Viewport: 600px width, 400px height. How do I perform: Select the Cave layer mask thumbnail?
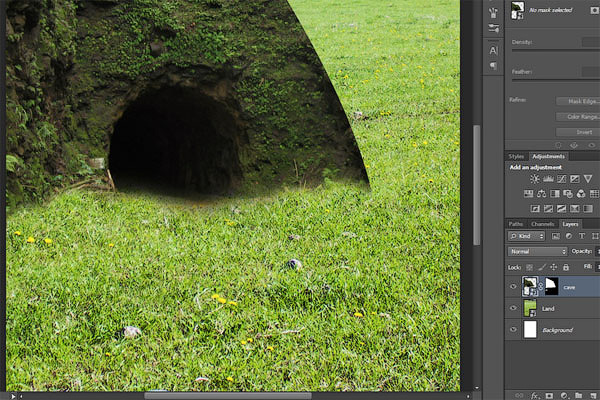coord(551,286)
